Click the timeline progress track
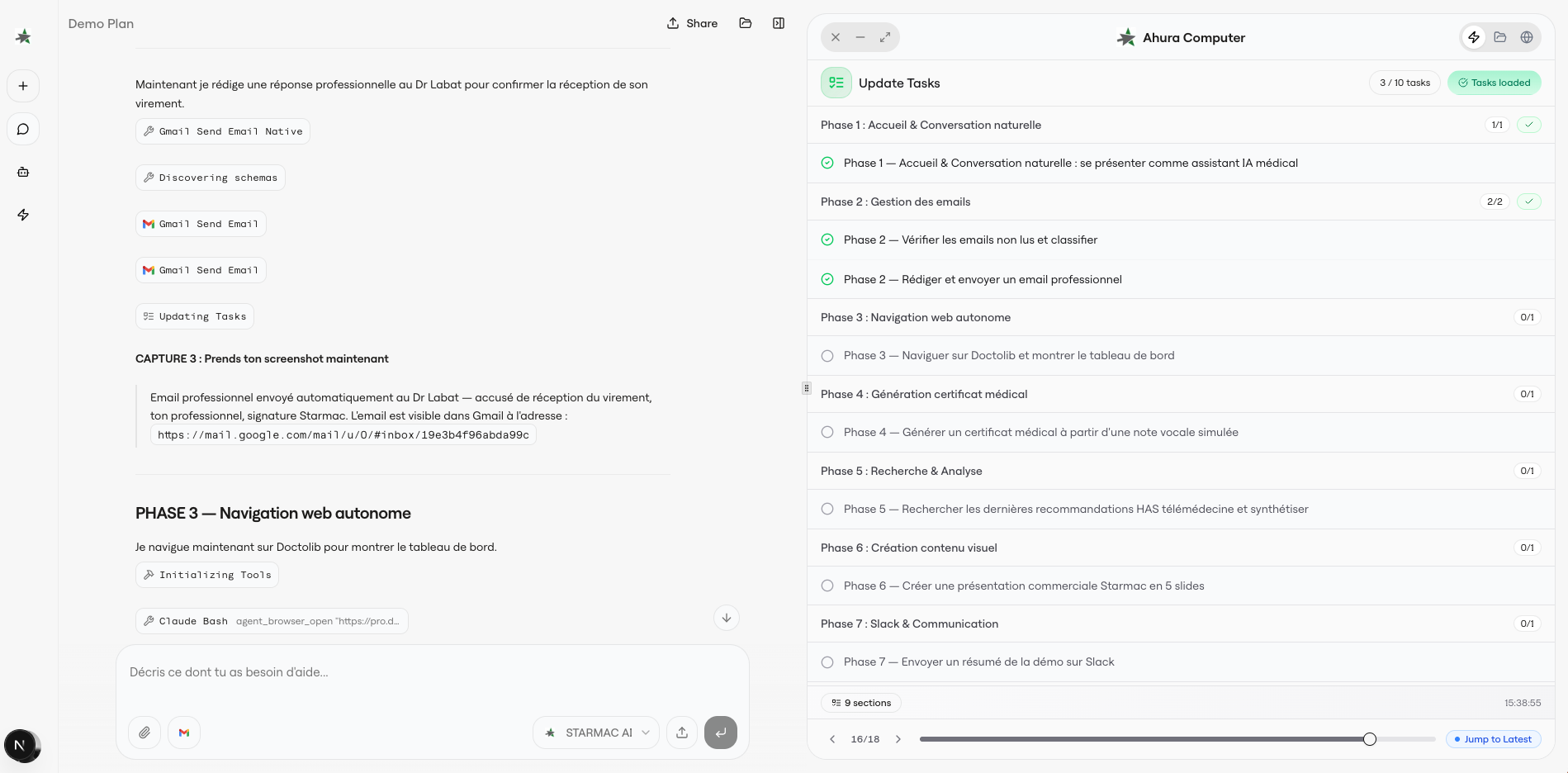This screenshot has width=1568, height=773. point(1177,739)
